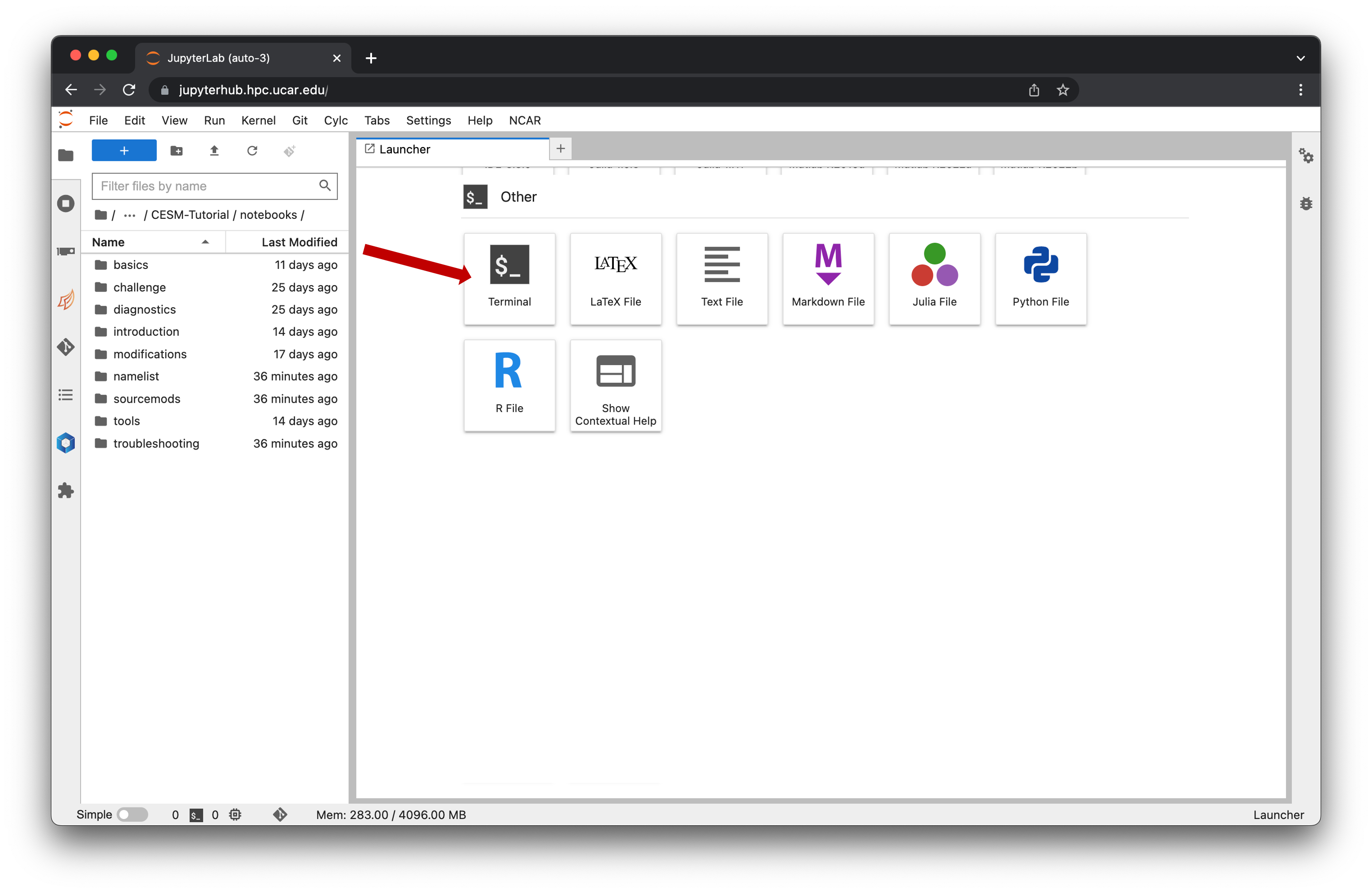Create a new Julia File
Image resolution: width=1372 pixels, height=893 pixels.
click(934, 279)
